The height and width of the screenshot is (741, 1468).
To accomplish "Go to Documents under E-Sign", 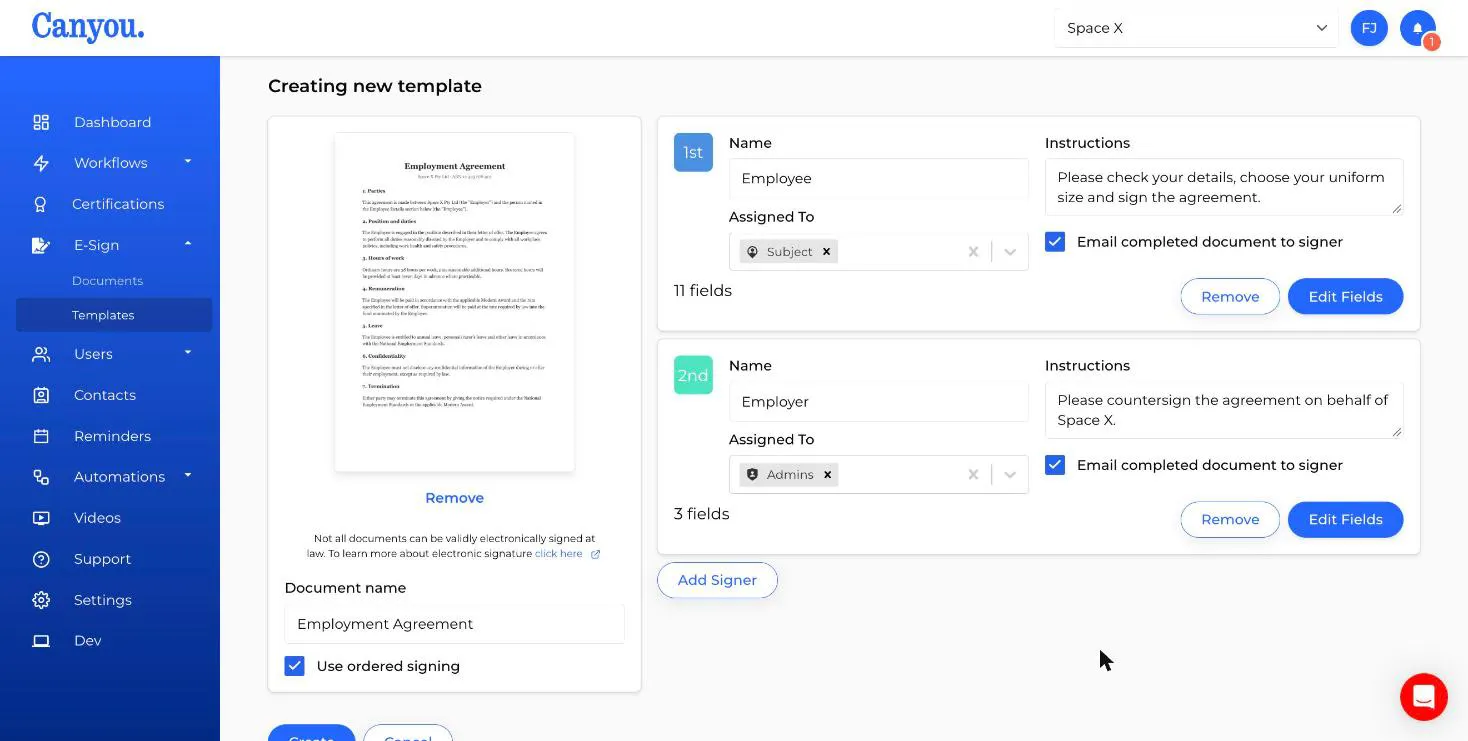I will point(107,281).
